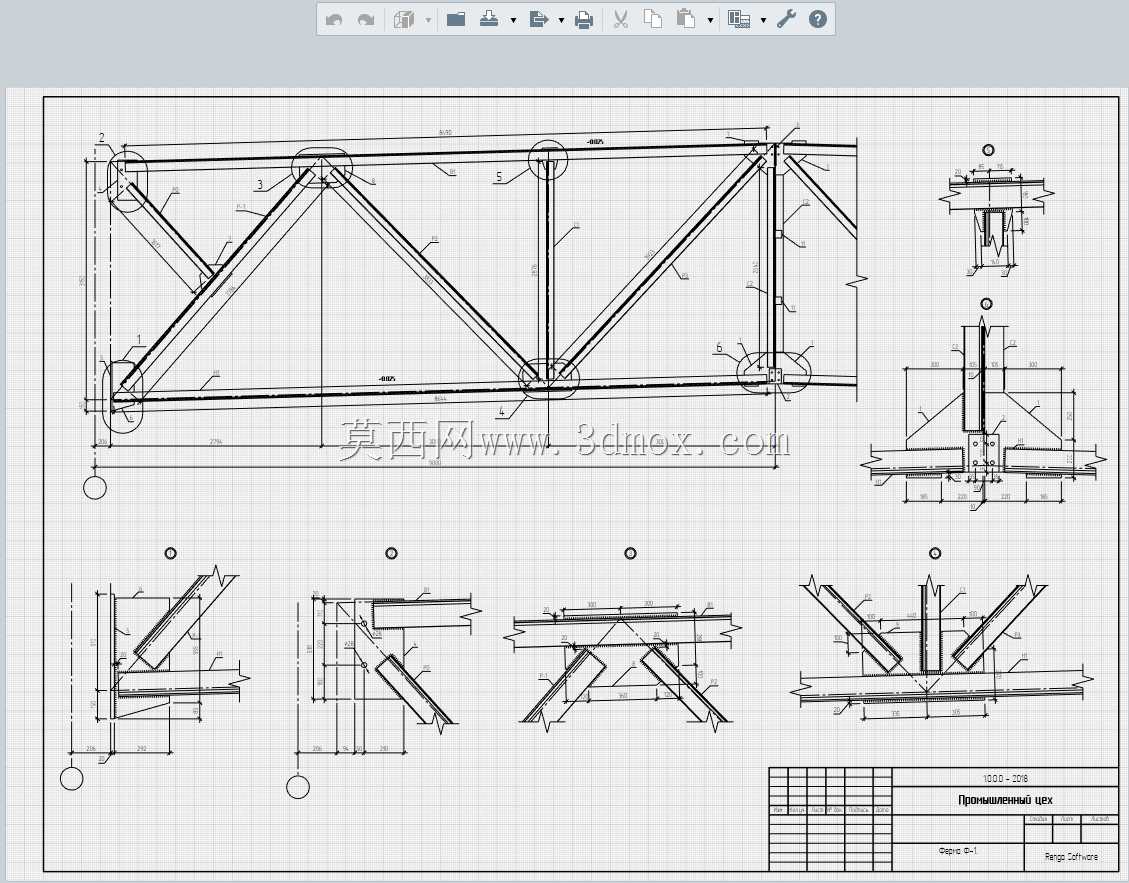Expand the Paste options dropdown arrow
Screen dimensions: 1129x883
(710, 20)
